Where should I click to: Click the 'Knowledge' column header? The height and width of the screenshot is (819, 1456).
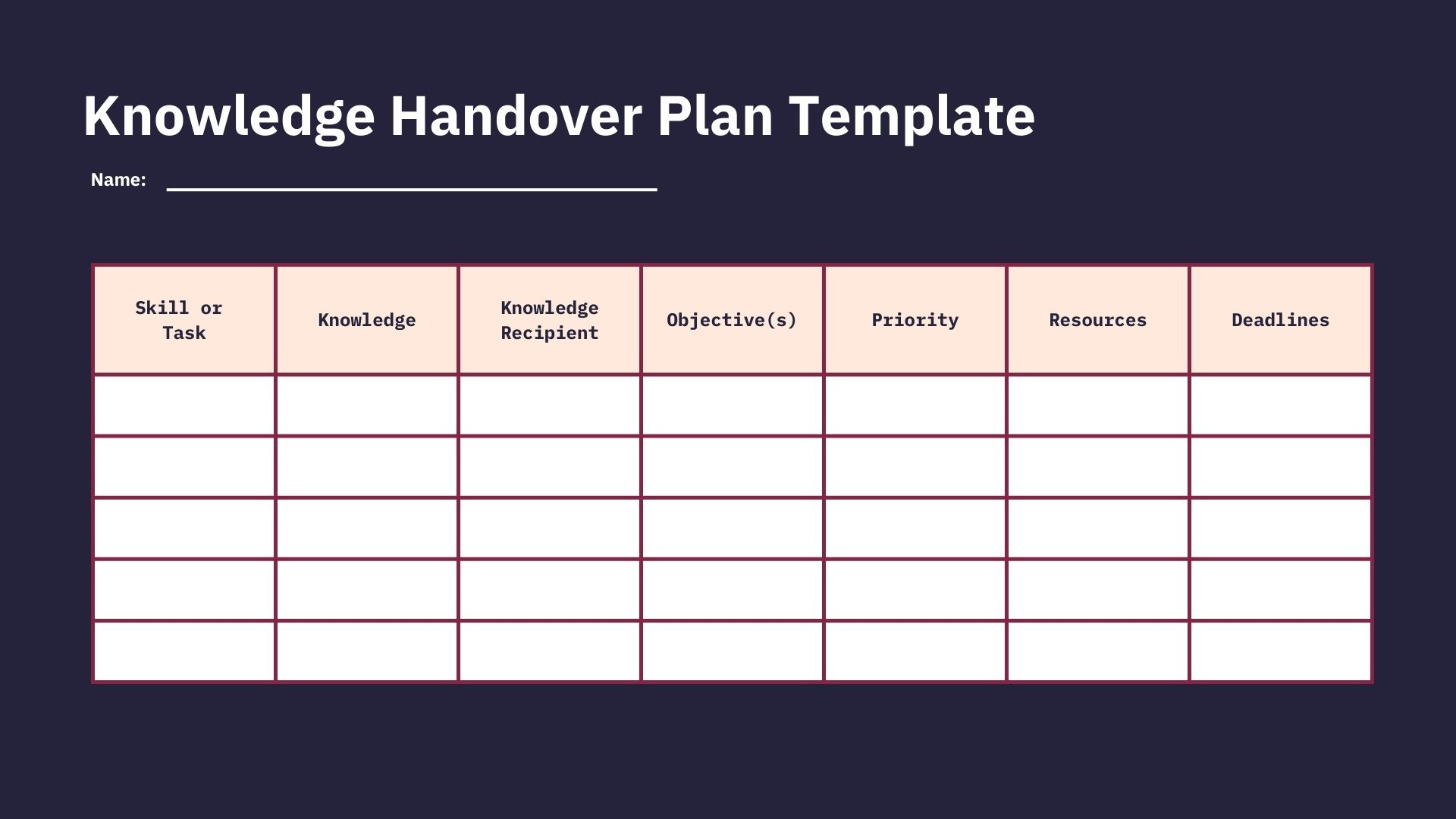point(366,319)
